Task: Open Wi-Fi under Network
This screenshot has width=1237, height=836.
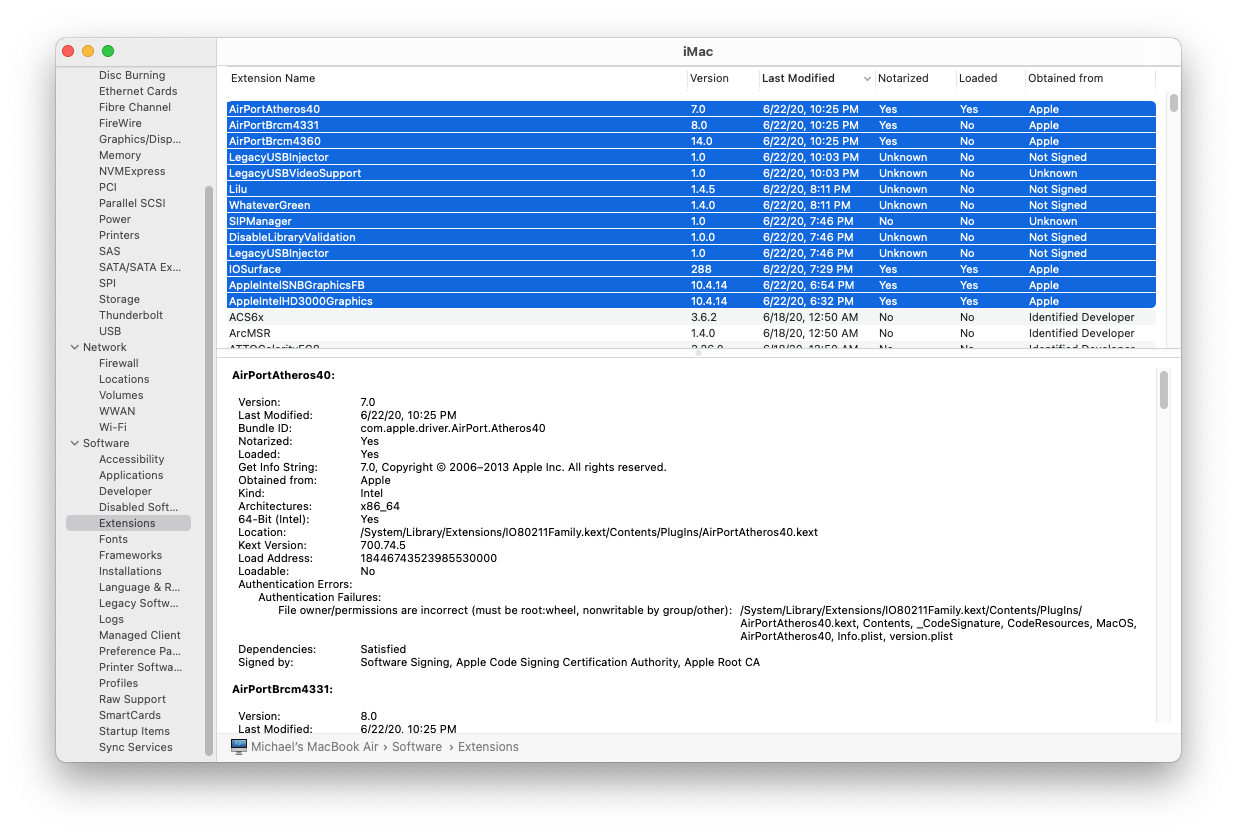Action: [x=113, y=427]
